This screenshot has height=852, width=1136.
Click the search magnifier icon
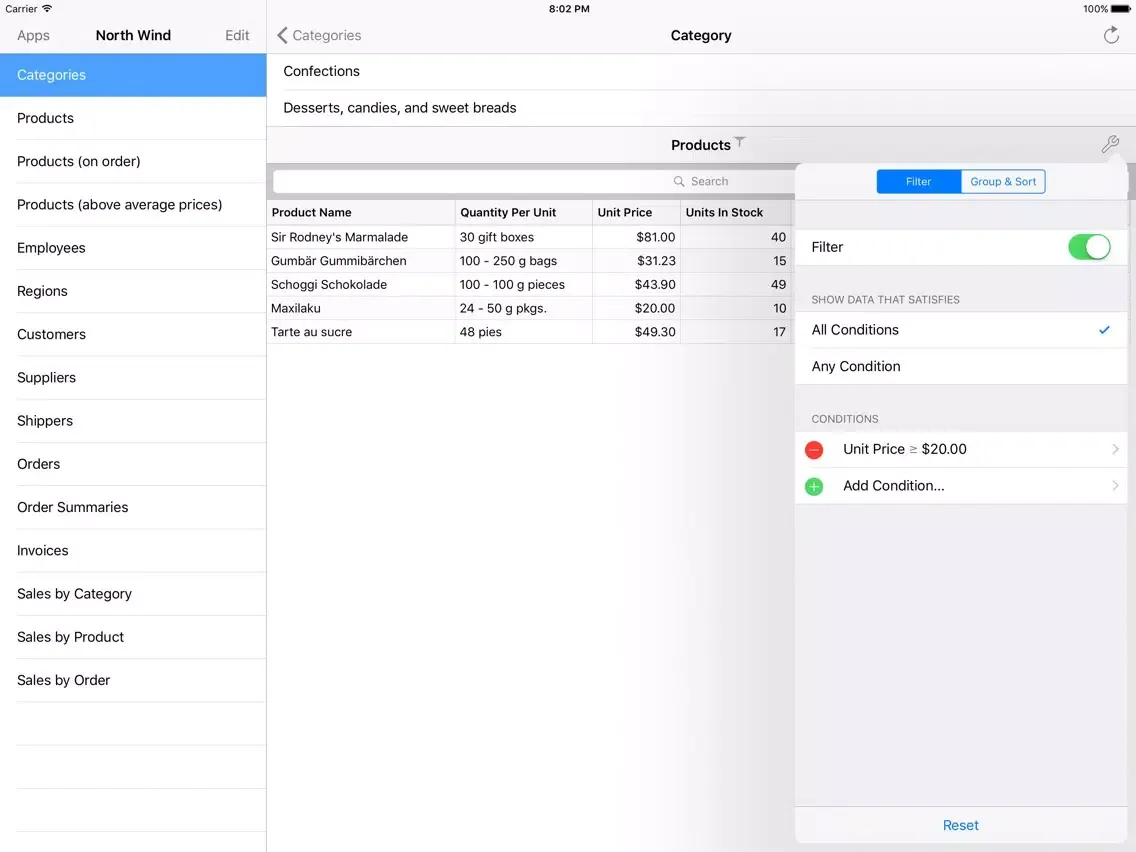(x=679, y=181)
